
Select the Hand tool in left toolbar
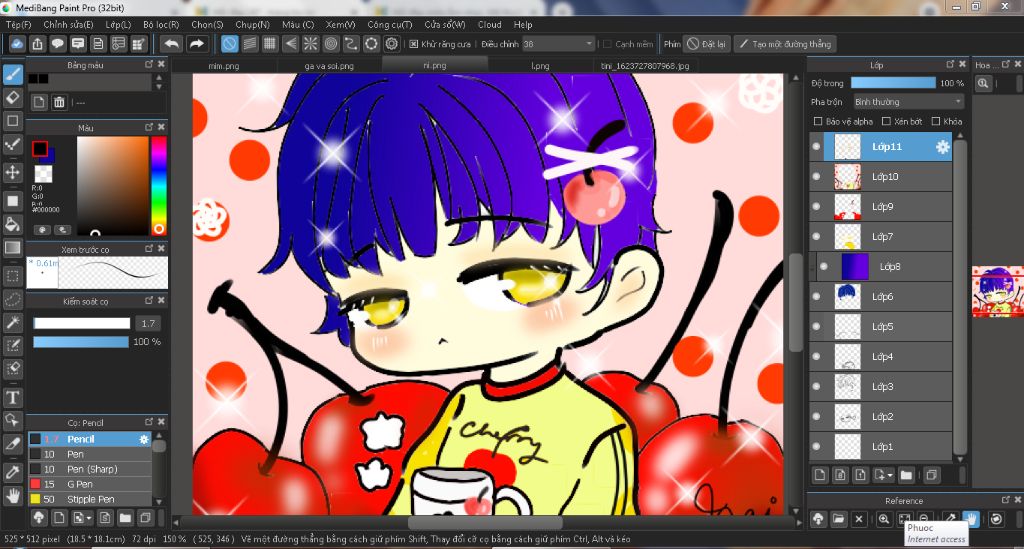click(12, 495)
